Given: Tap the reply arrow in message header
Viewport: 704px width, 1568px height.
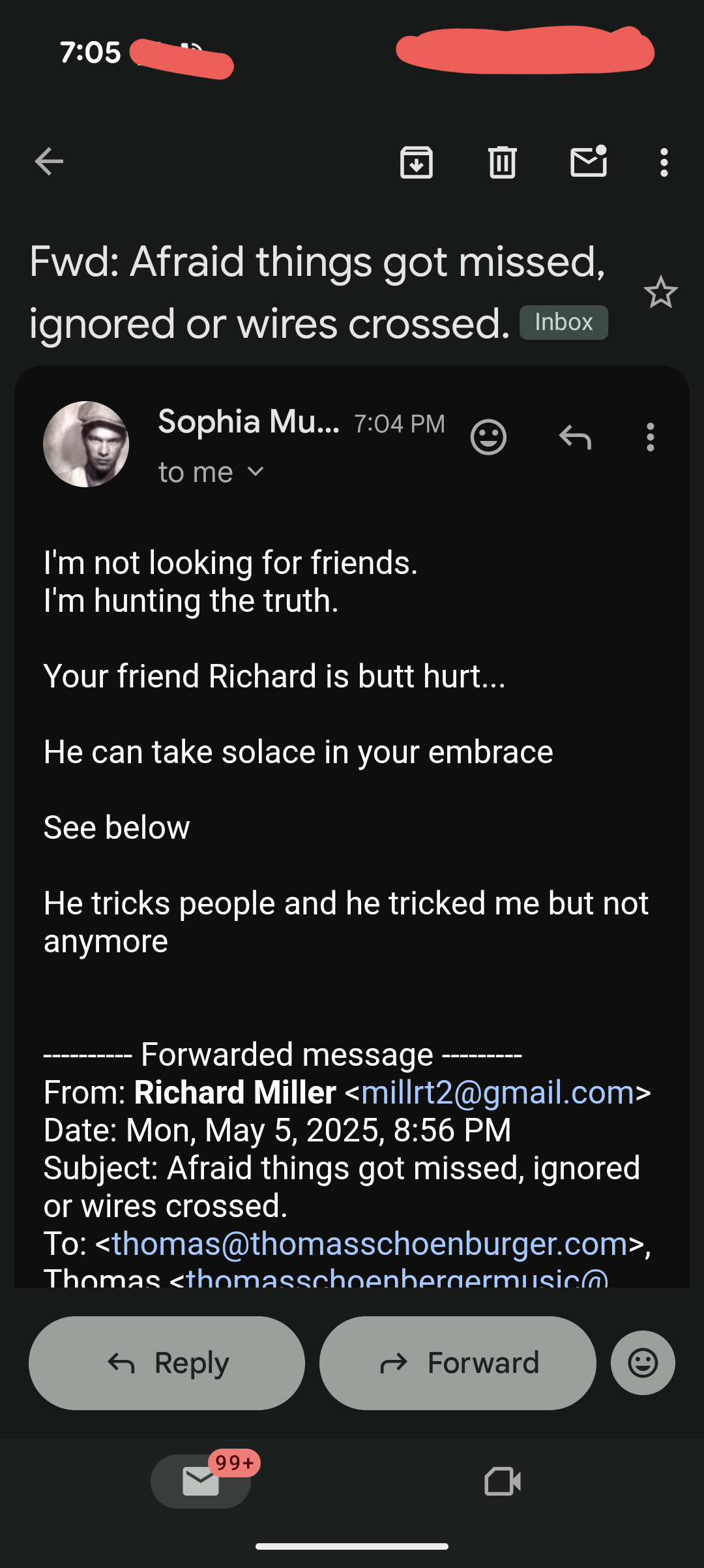Looking at the screenshot, I should pos(575,437).
